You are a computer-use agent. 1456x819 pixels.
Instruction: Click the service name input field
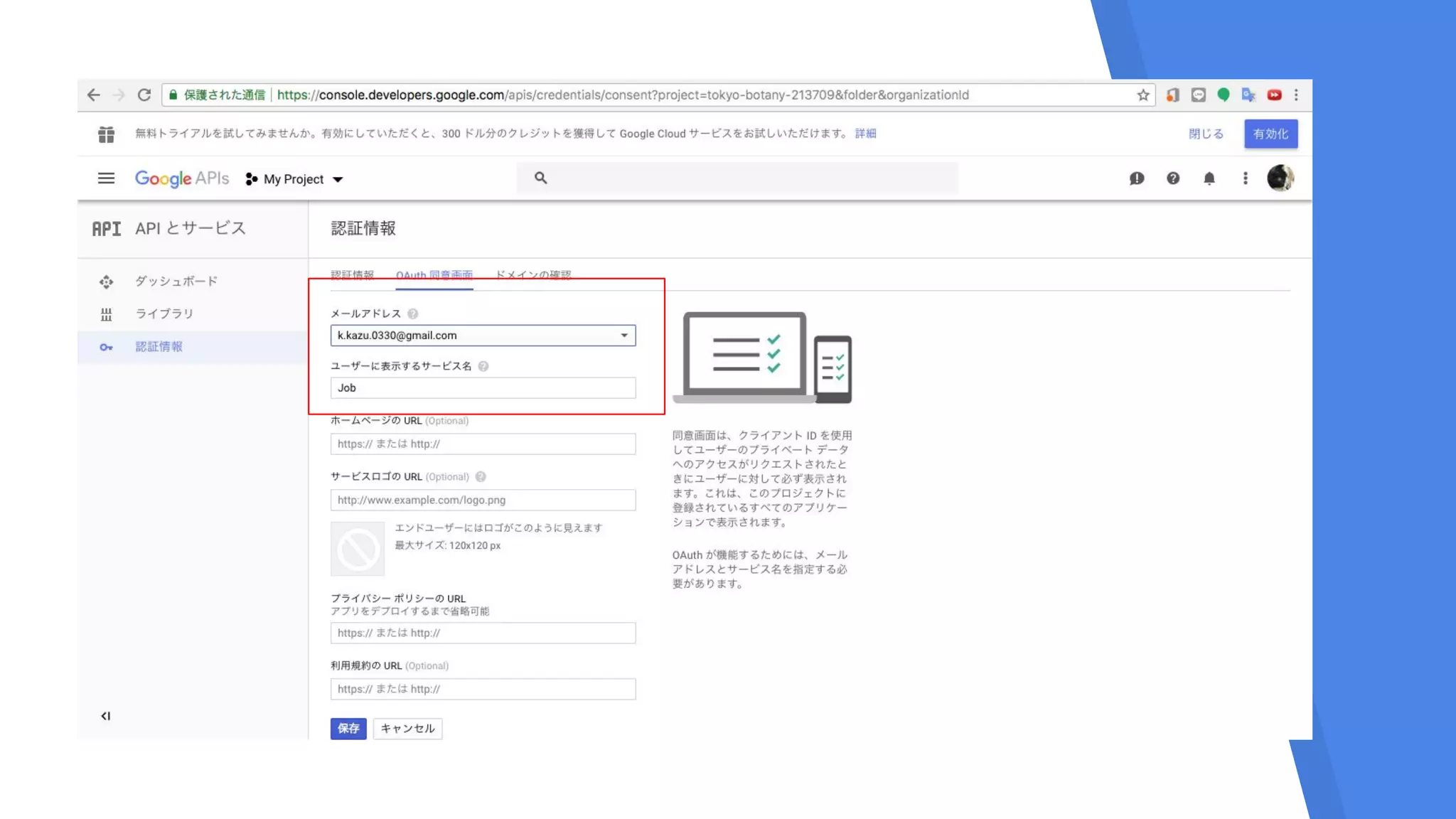pyautogui.click(x=483, y=388)
